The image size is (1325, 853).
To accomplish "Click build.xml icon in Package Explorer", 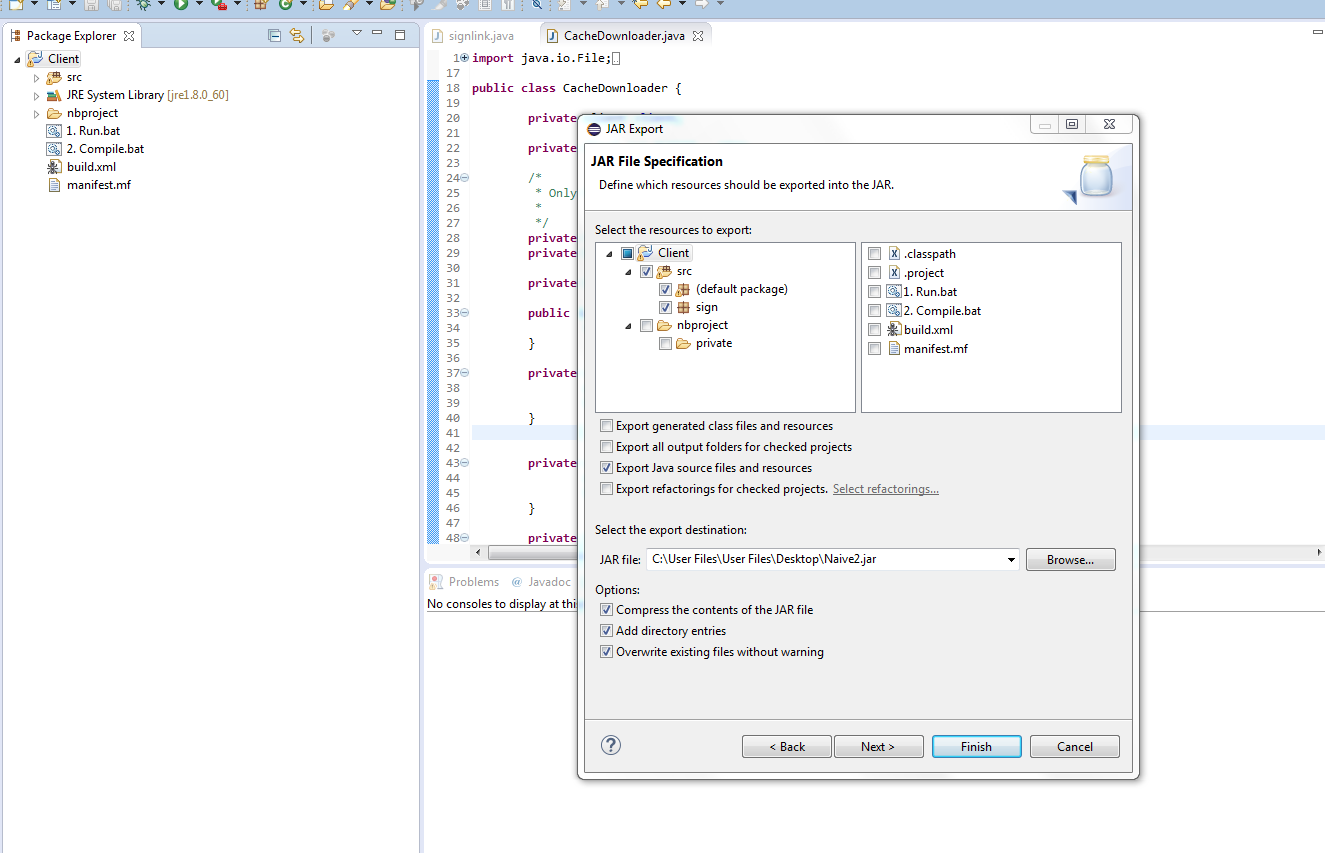I will [54, 167].
